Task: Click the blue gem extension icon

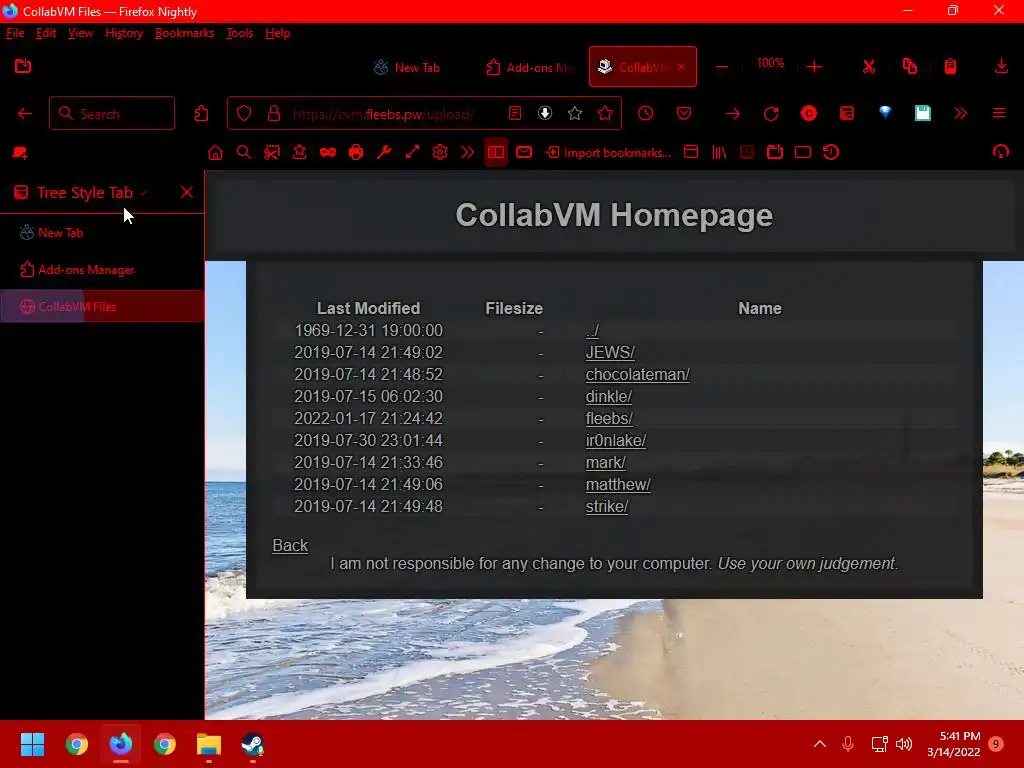Action: point(885,112)
